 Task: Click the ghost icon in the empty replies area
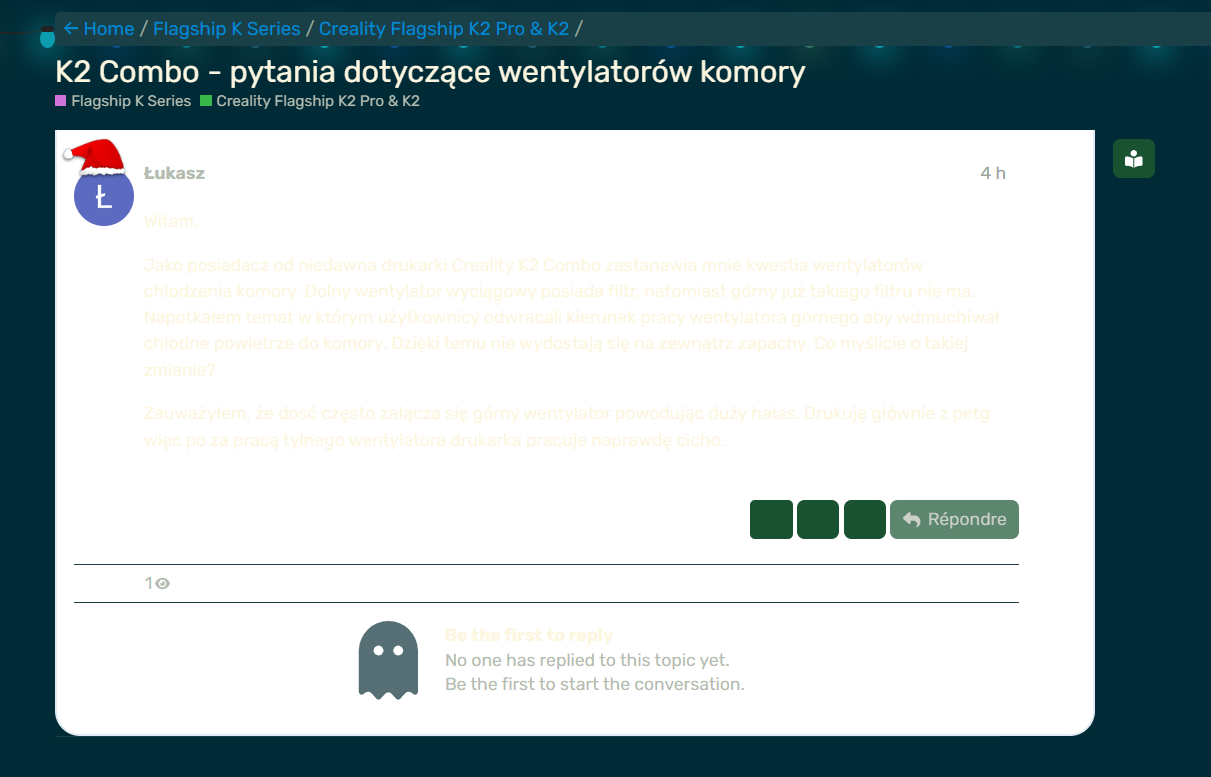(388, 660)
